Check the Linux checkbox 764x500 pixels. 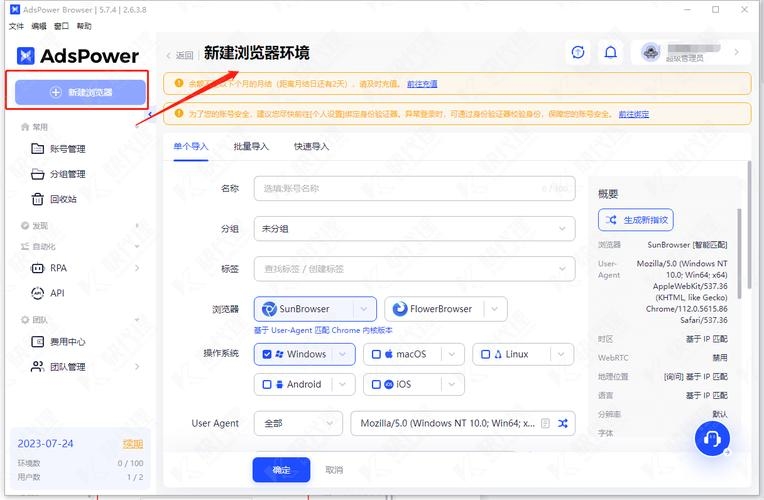(485, 354)
